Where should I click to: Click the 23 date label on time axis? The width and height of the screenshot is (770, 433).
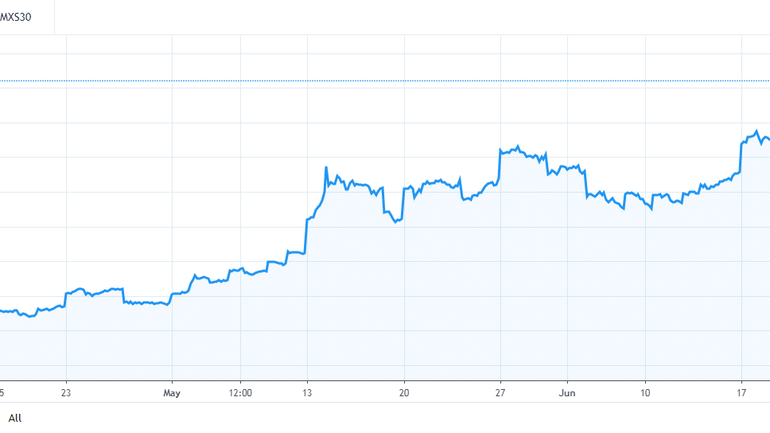pos(66,394)
